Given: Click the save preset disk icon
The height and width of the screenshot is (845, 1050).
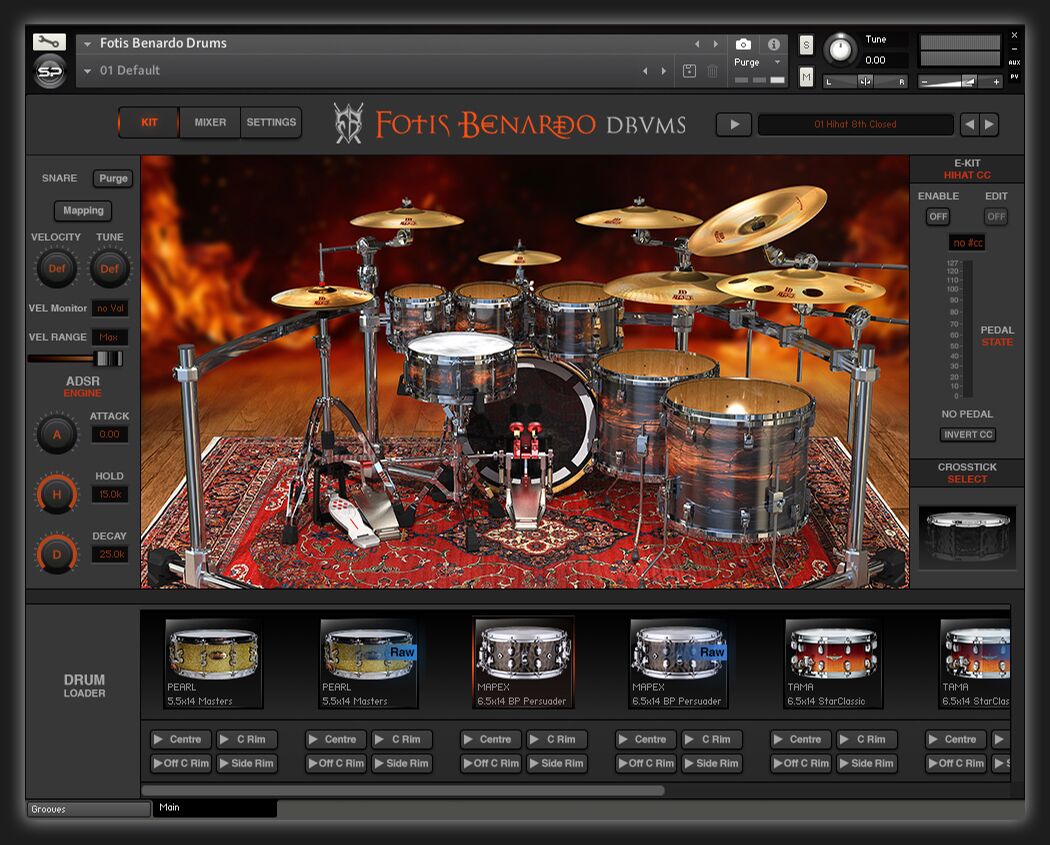Looking at the screenshot, I should point(689,71).
